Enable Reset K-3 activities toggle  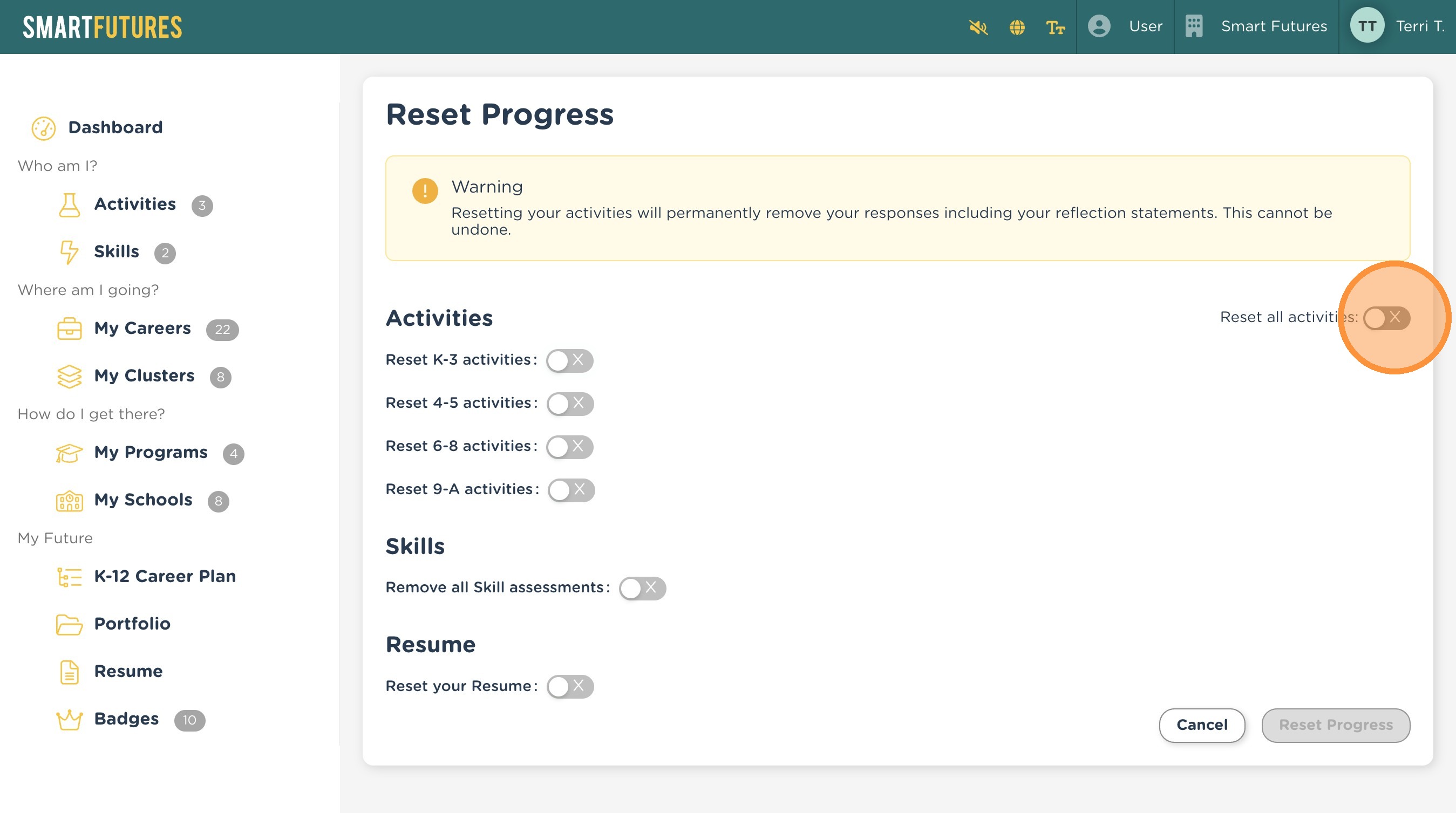point(569,360)
